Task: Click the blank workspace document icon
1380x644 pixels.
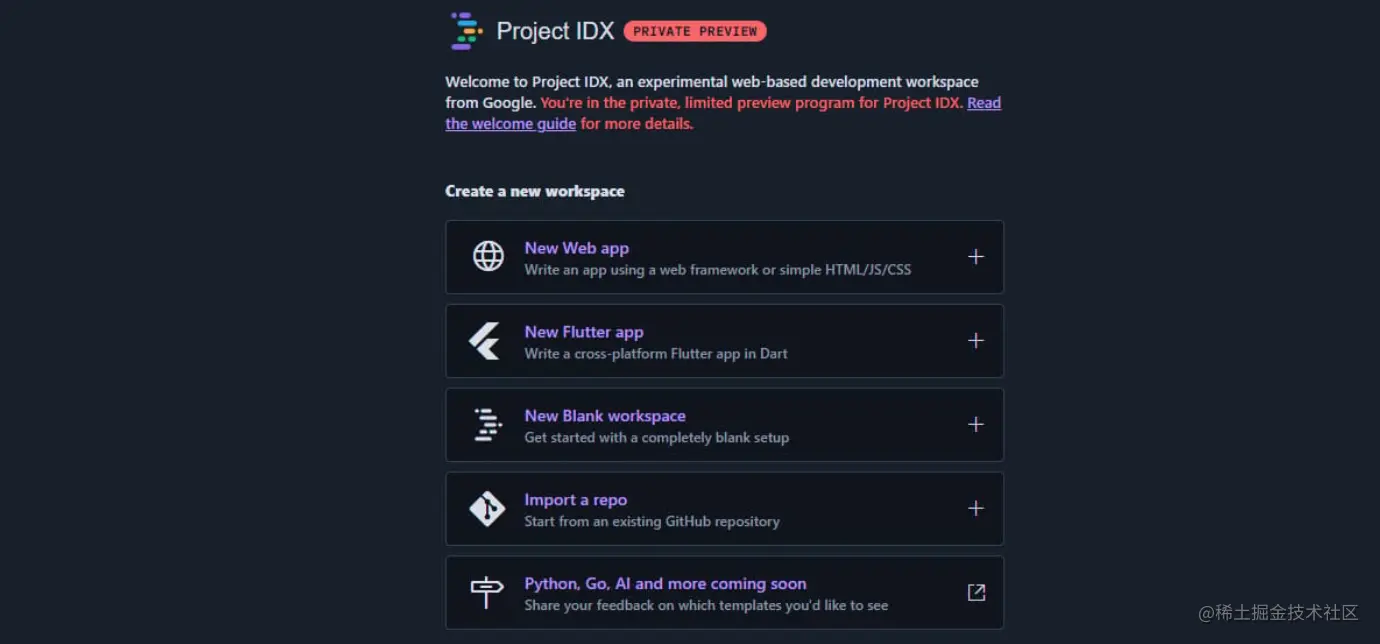Action: 486,424
